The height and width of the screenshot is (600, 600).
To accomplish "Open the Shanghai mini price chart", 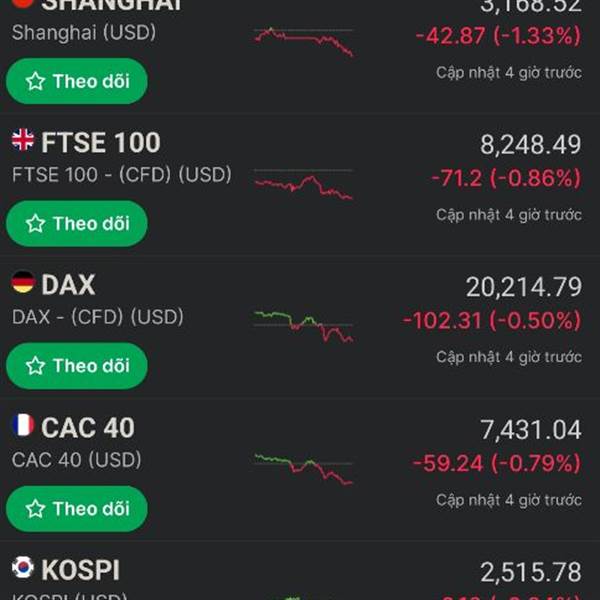I will click(x=303, y=42).
